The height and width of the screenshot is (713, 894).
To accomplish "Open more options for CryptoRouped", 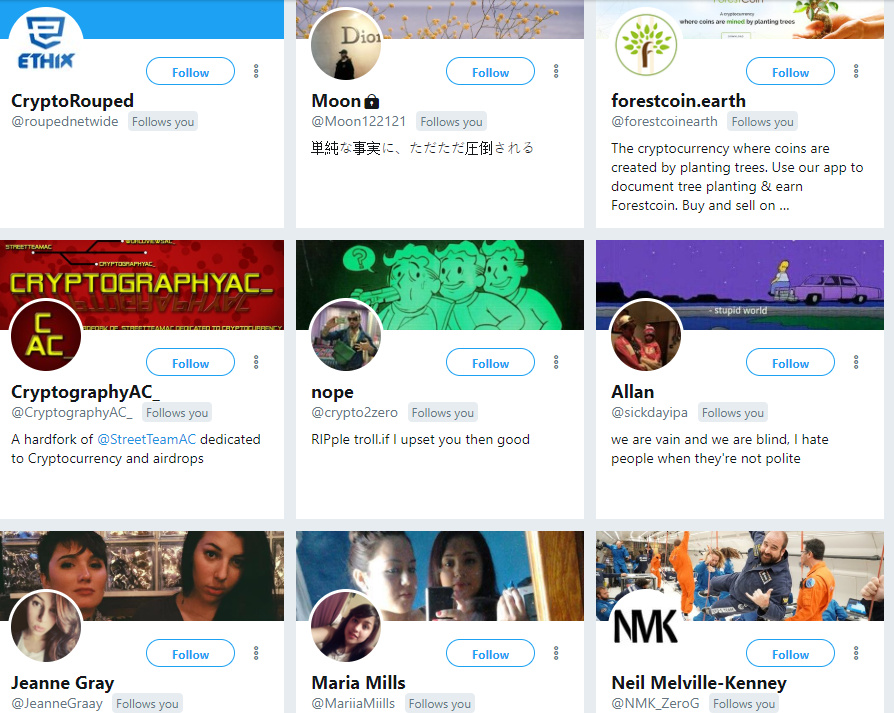I will (256, 71).
